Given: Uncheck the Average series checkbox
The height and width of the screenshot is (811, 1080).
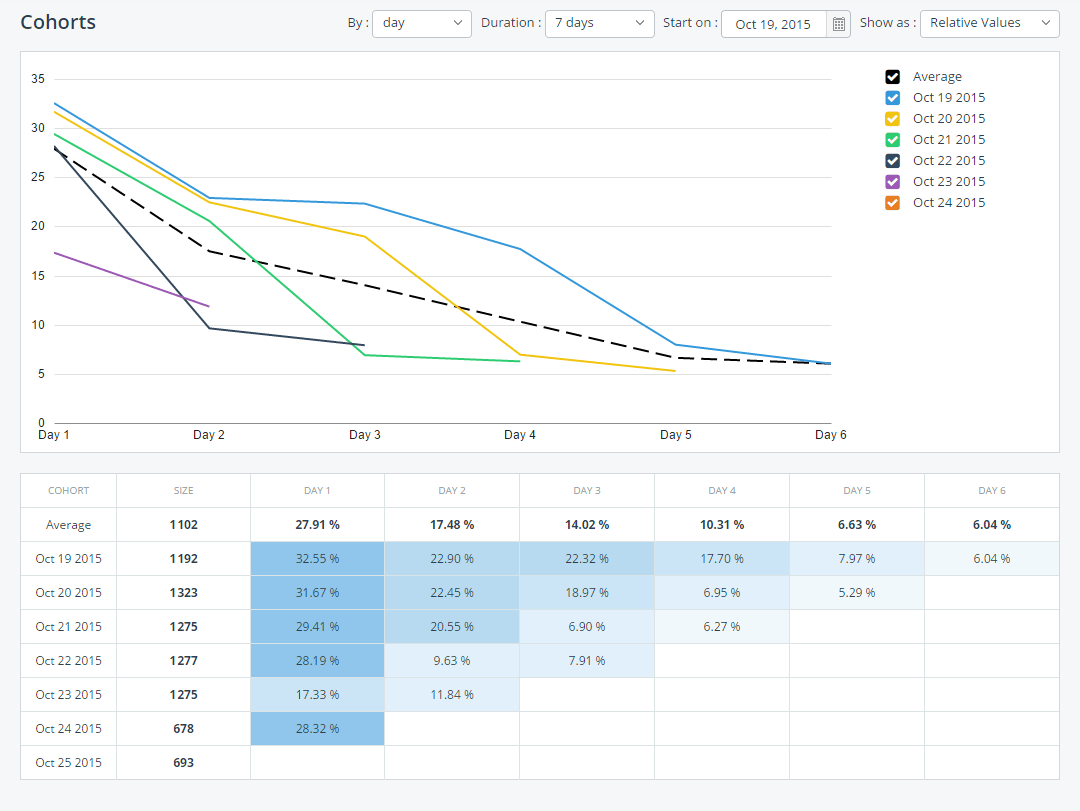Looking at the screenshot, I should pyautogui.click(x=891, y=76).
